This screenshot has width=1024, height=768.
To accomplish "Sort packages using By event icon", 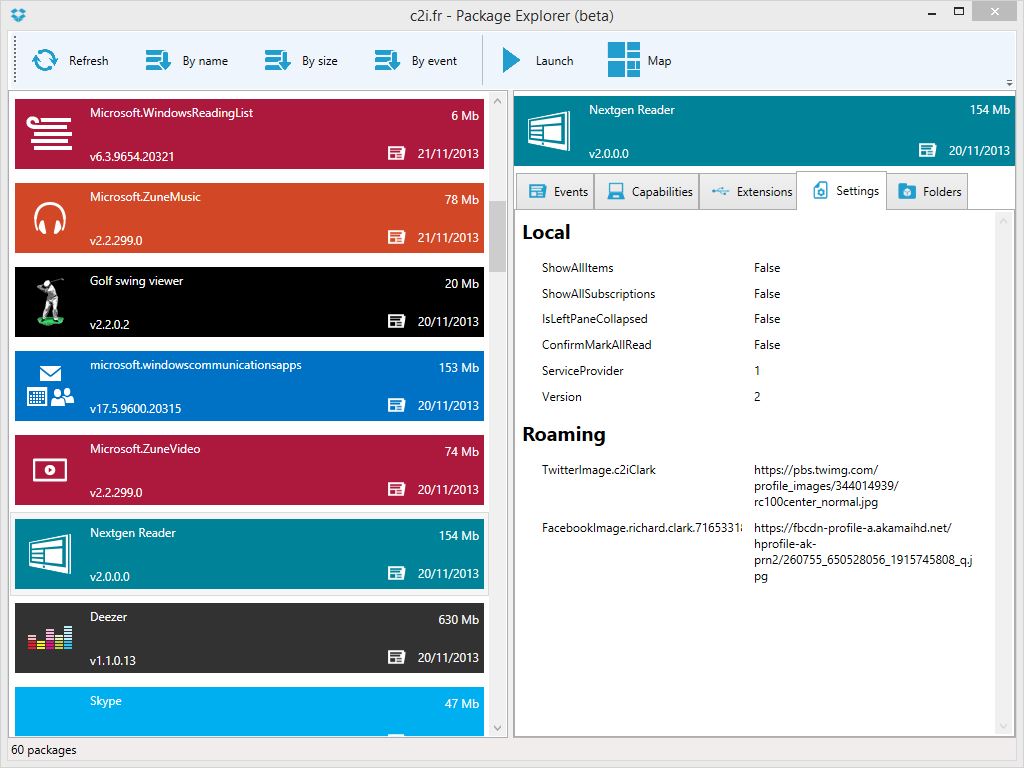I will coord(387,60).
